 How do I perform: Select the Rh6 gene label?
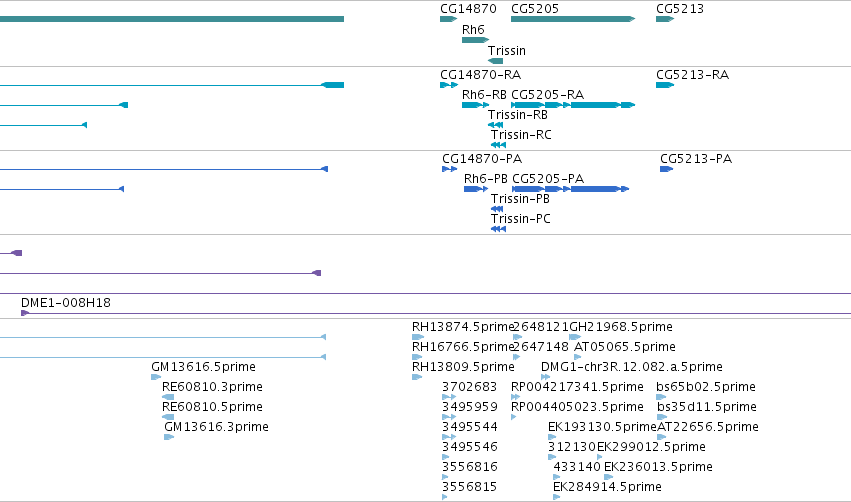click(473, 30)
